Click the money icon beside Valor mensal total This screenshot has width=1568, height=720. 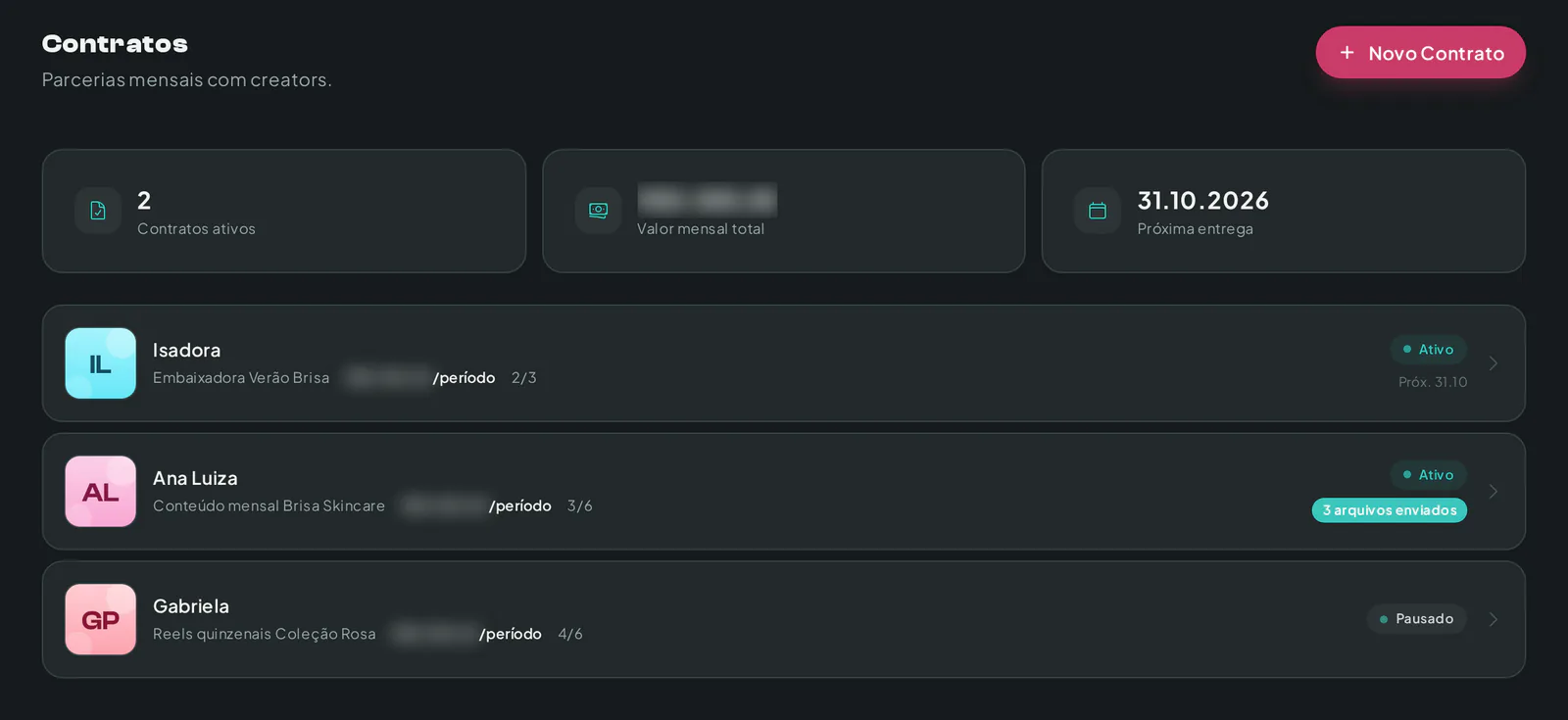(598, 211)
